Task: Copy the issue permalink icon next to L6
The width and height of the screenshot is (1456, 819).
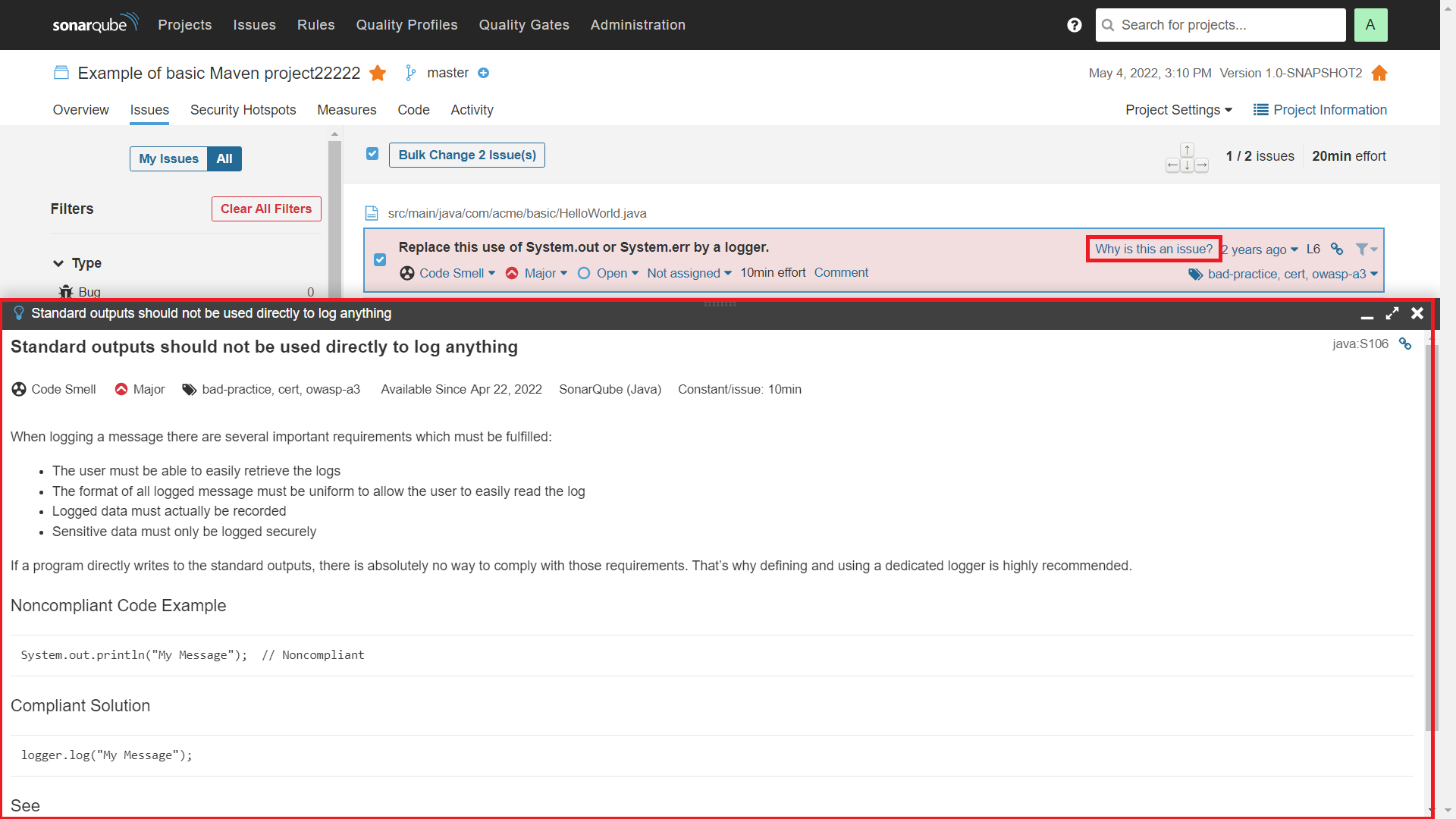Action: click(1337, 249)
